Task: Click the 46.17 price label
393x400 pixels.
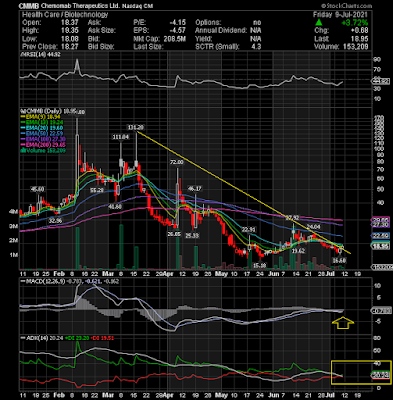Action: 195,189
